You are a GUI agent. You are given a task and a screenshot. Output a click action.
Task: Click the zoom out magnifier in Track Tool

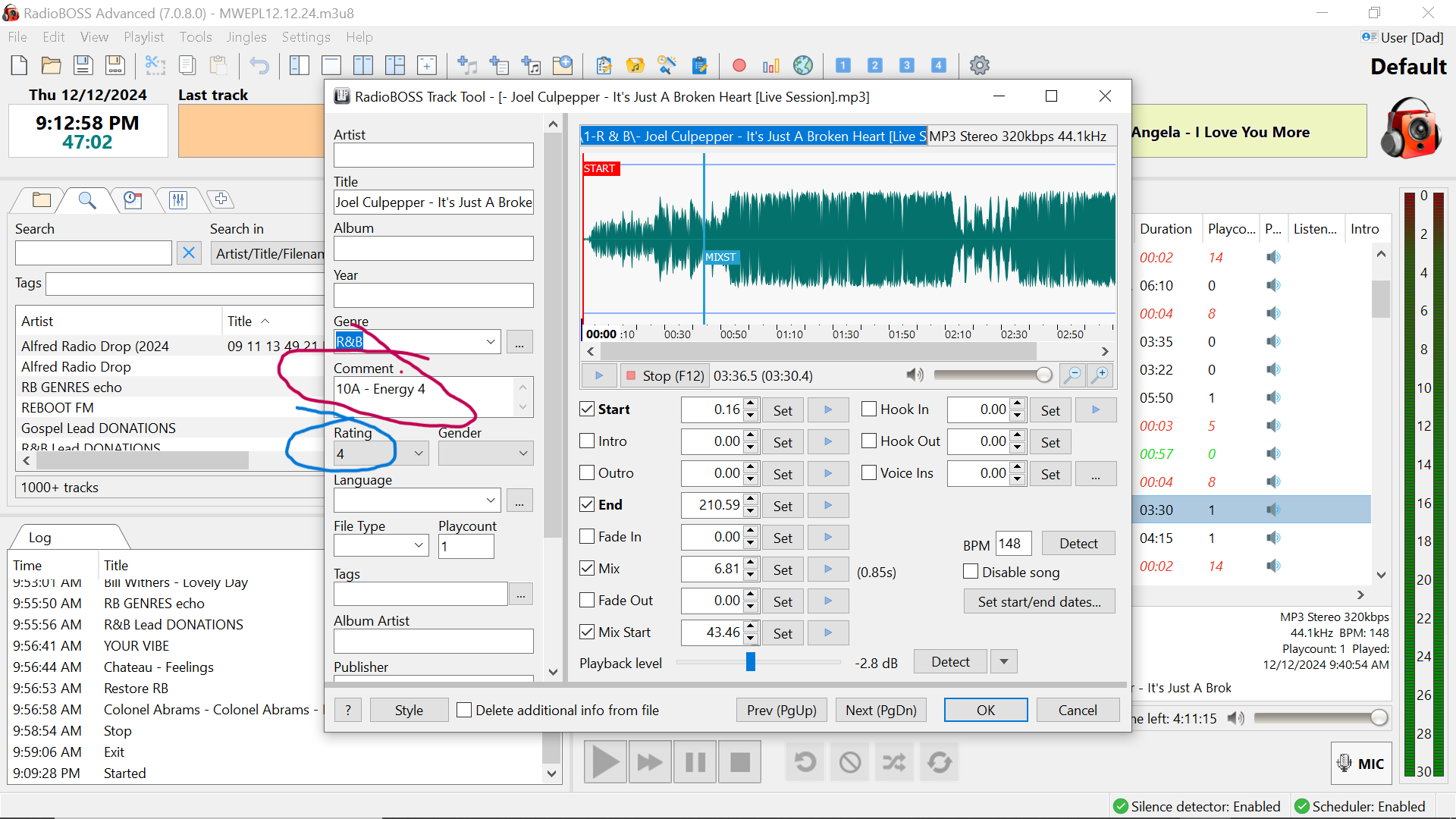tap(1072, 375)
